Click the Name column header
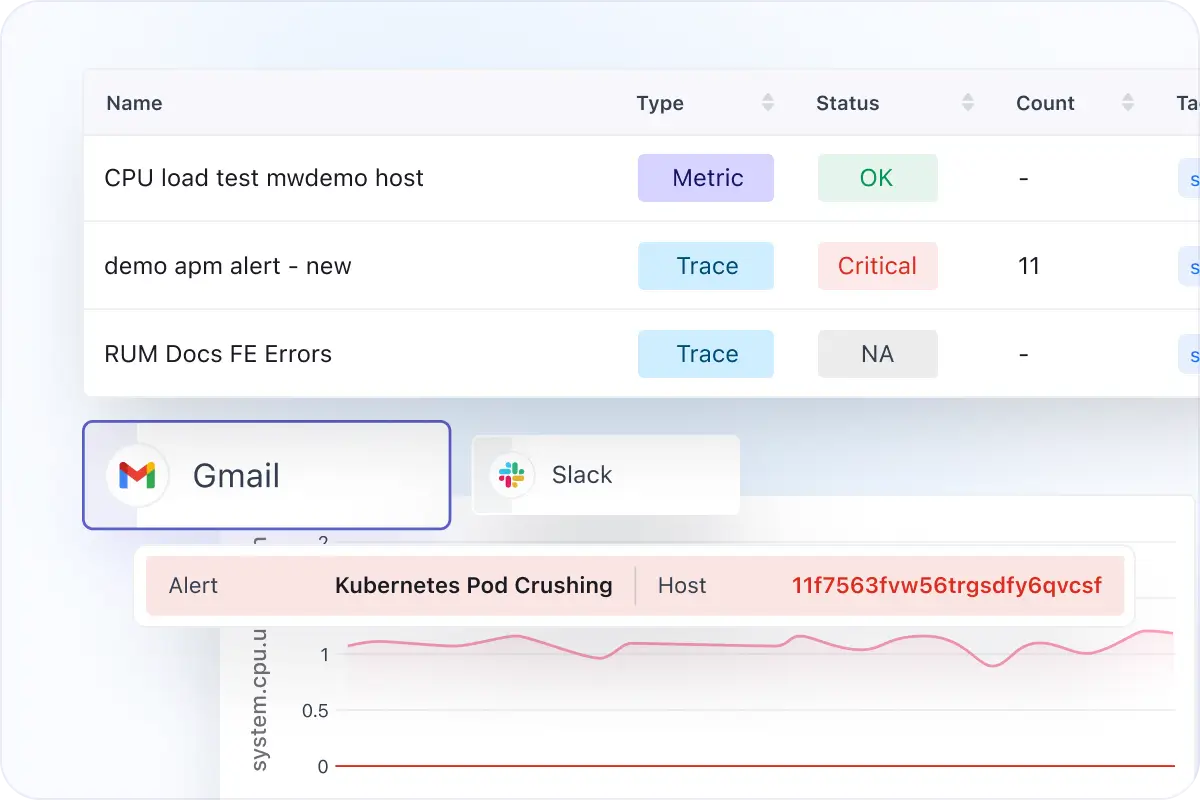 [x=133, y=102]
